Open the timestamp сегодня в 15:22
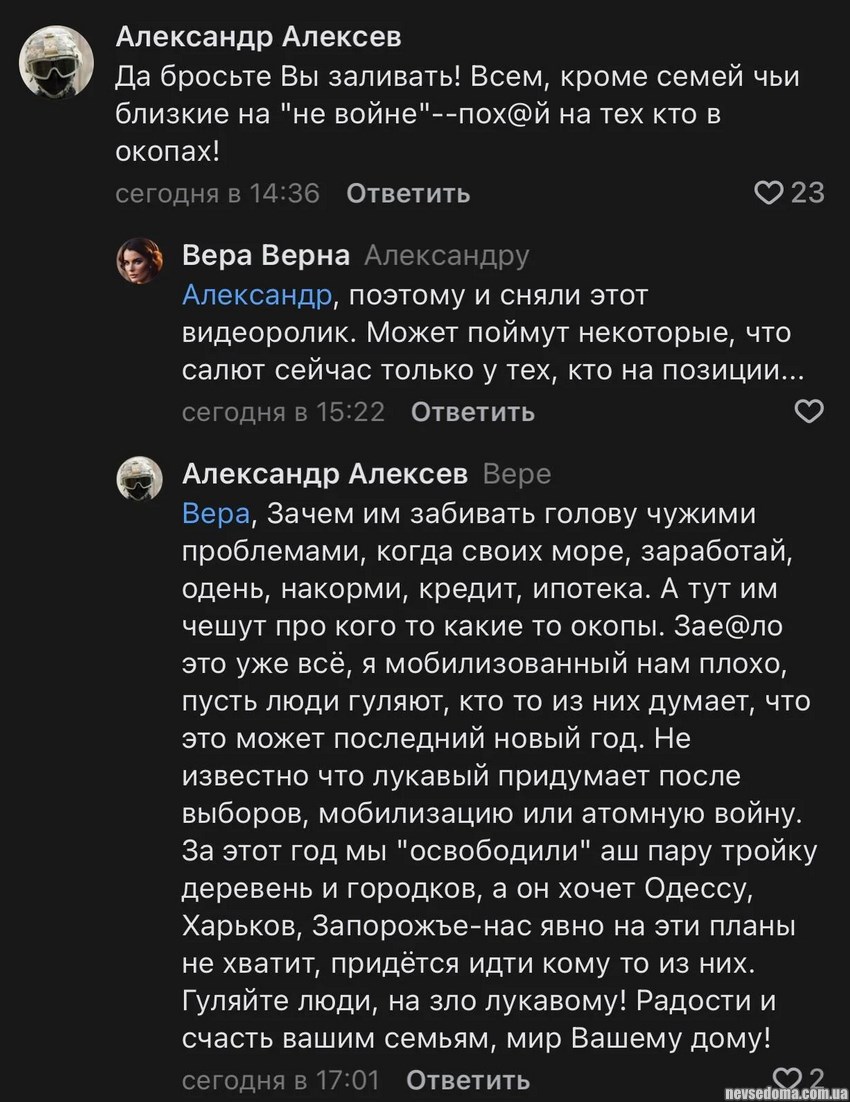 (283, 412)
